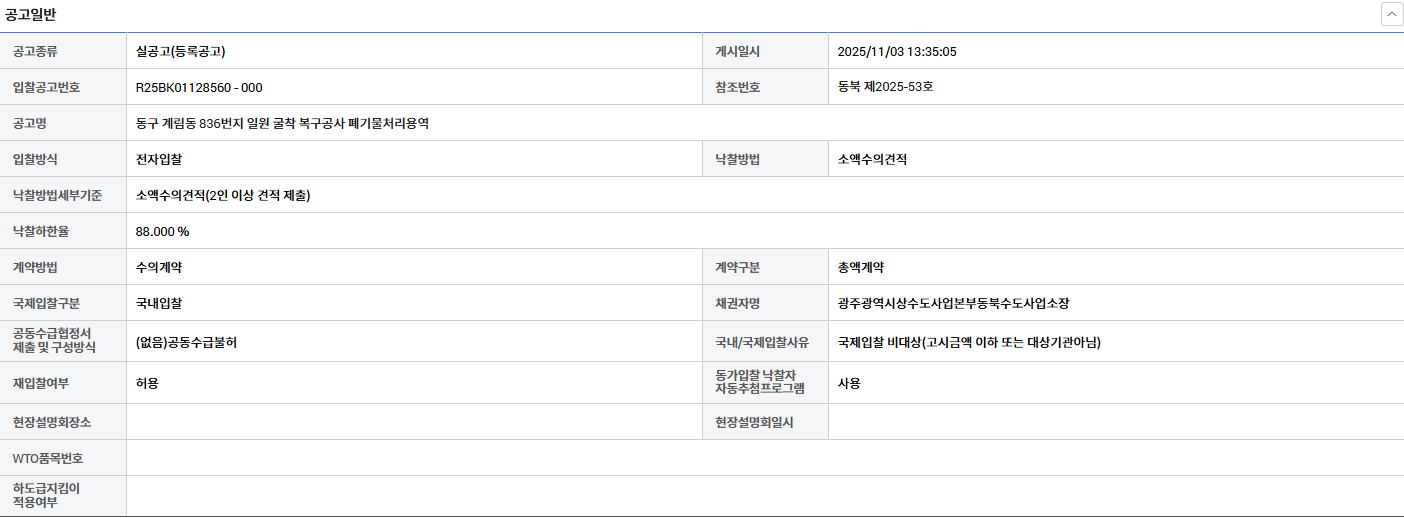This screenshot has width=1404, height=518.
Task: Click the 공고일반 section title
Action: [x=31, y=14]
